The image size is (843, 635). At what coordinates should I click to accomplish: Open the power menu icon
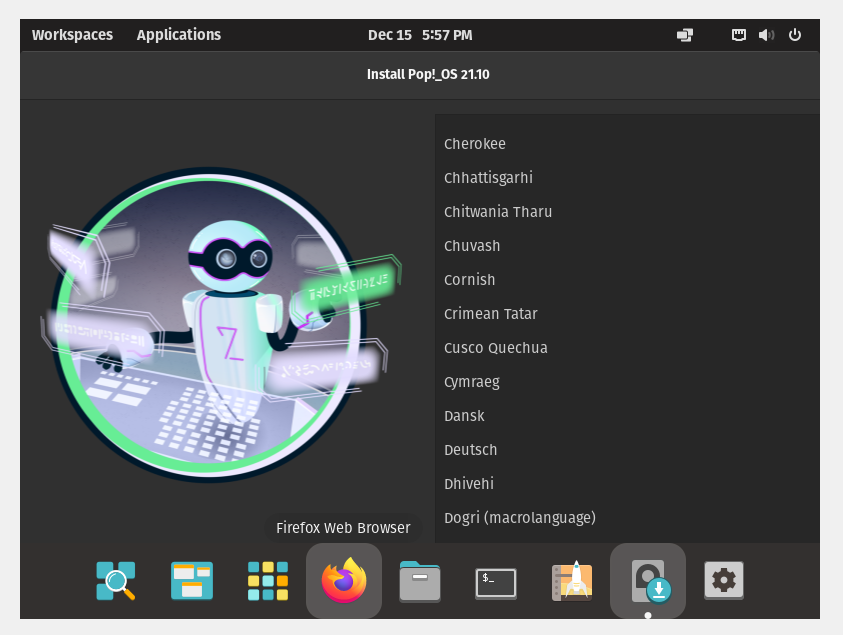[x=795, y=35]
